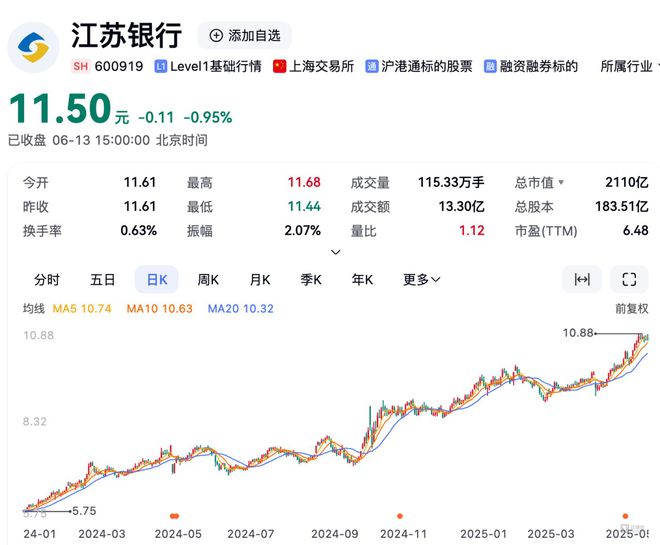The image size is (660, 545).
Task: Select the 季K chart tab
Action: tap(311, 279)
